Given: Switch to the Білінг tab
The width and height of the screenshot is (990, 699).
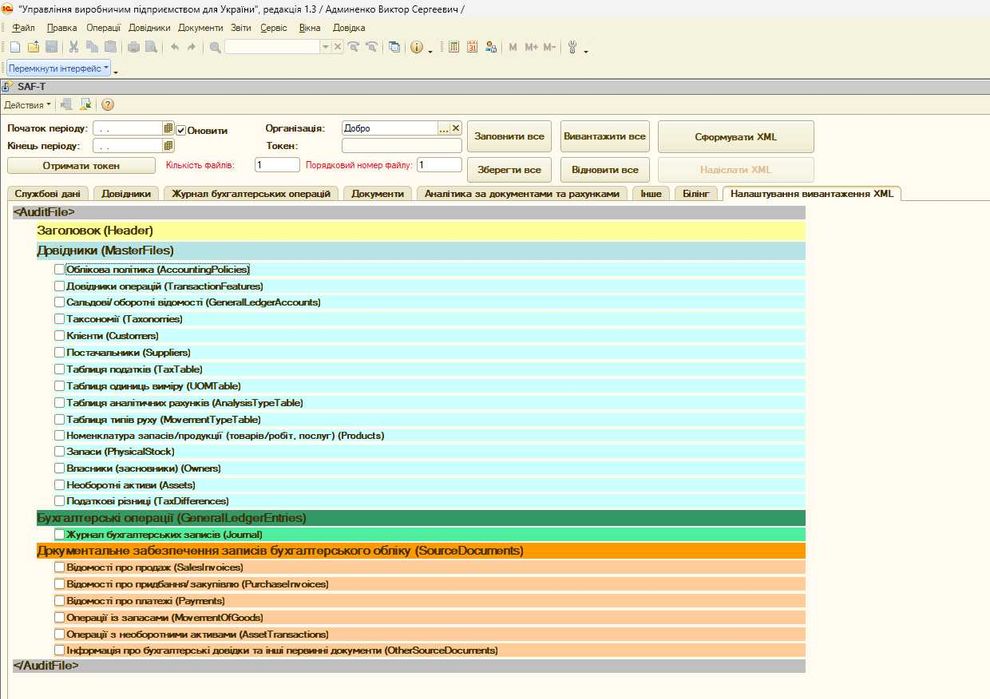Looking at the screenshot, I should tap(695, 193).
